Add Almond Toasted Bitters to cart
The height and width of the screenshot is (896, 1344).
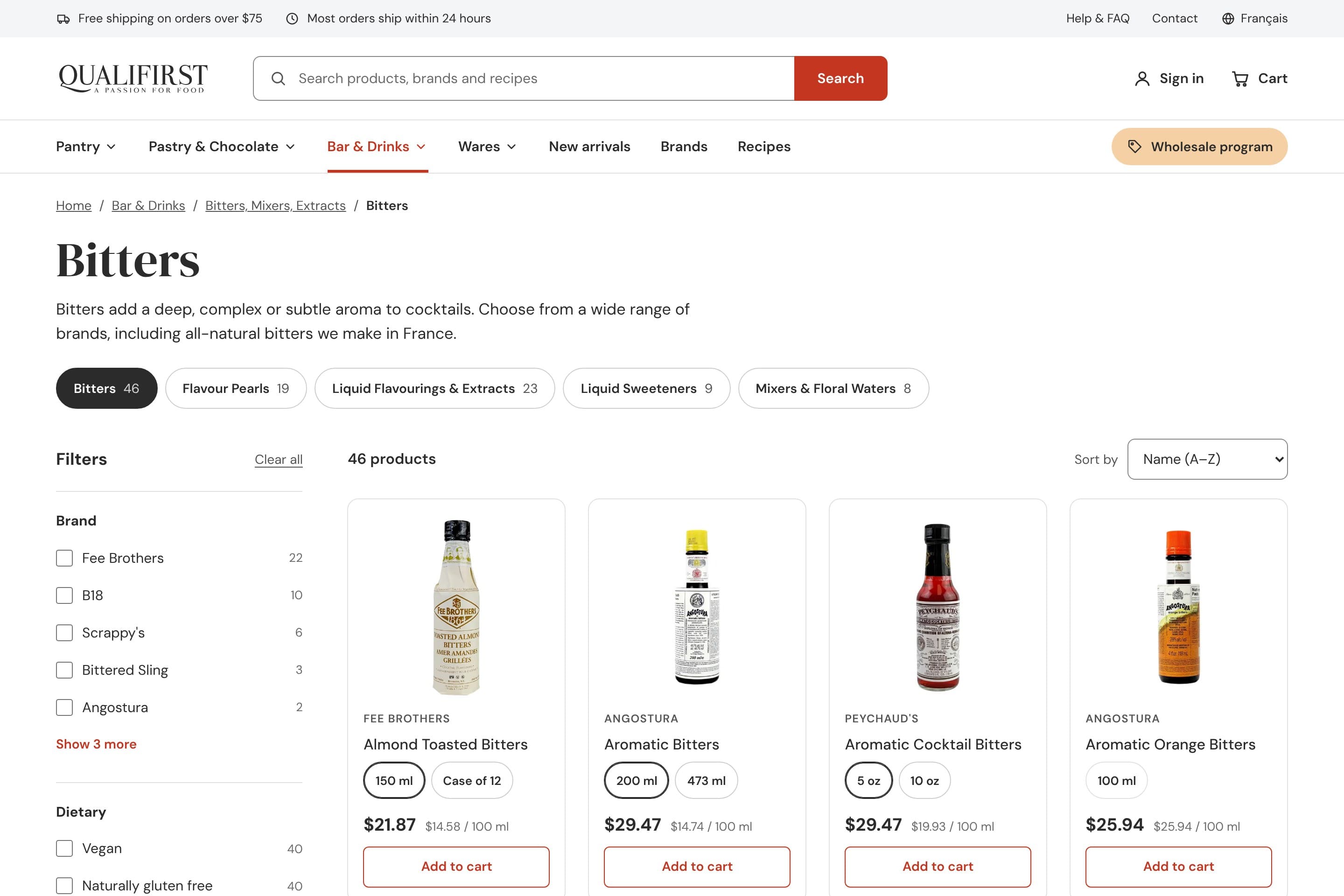coord(456,866)
